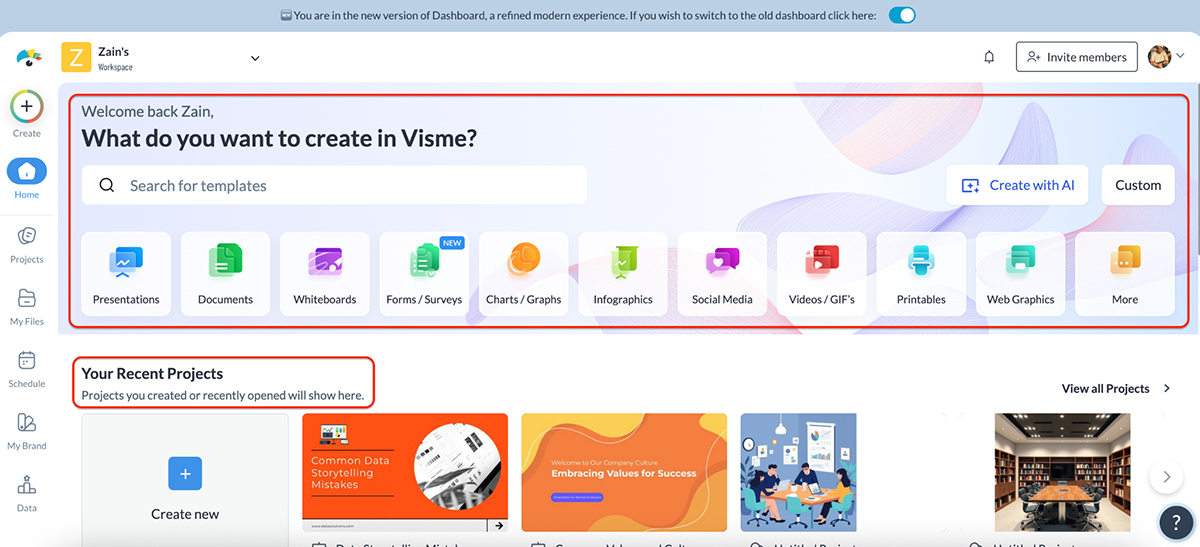Click the Visme logo icon
Viewport: 1200px width, 547px height.
29,57
